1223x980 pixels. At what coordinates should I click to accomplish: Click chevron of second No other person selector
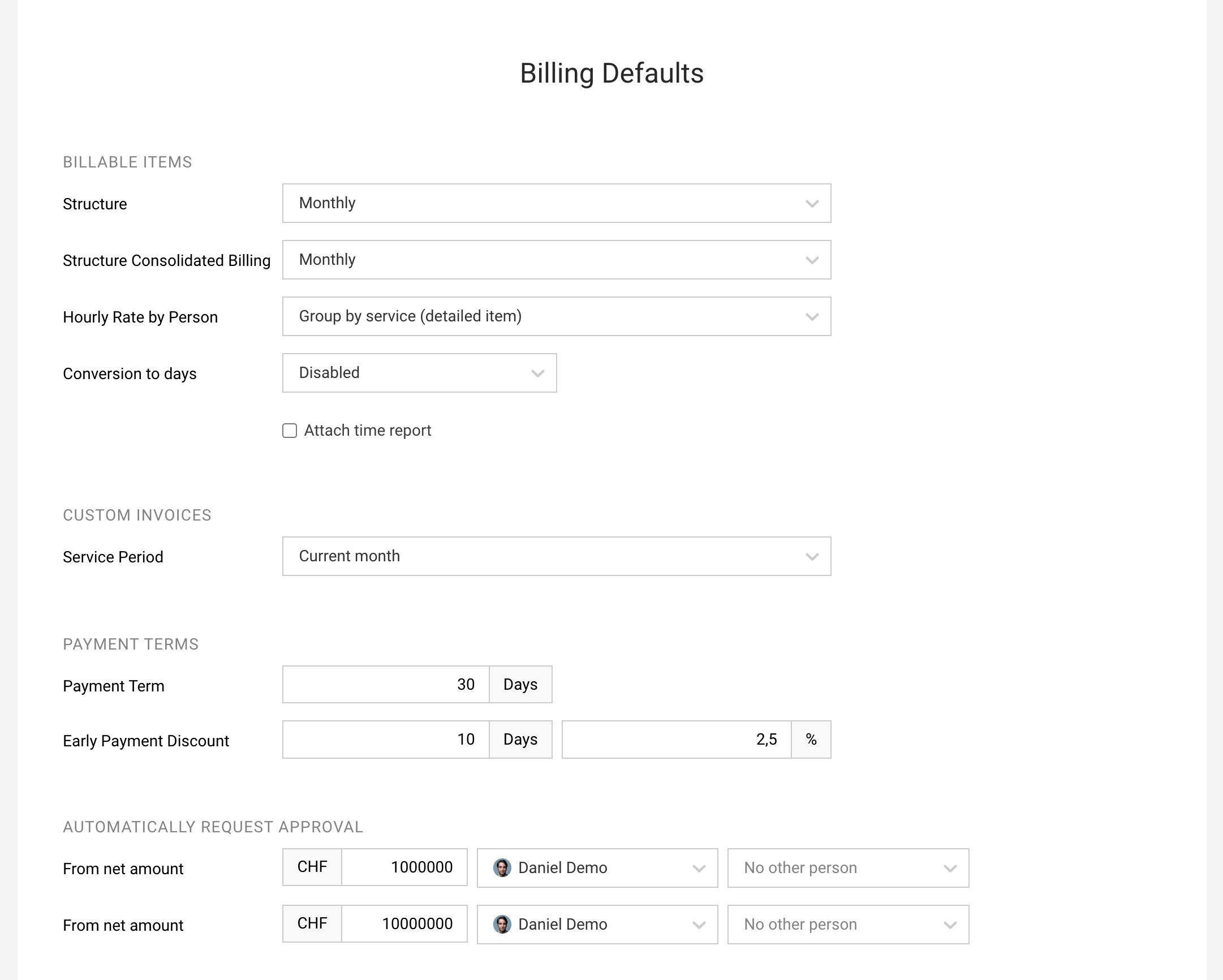[x=950, y=926]
